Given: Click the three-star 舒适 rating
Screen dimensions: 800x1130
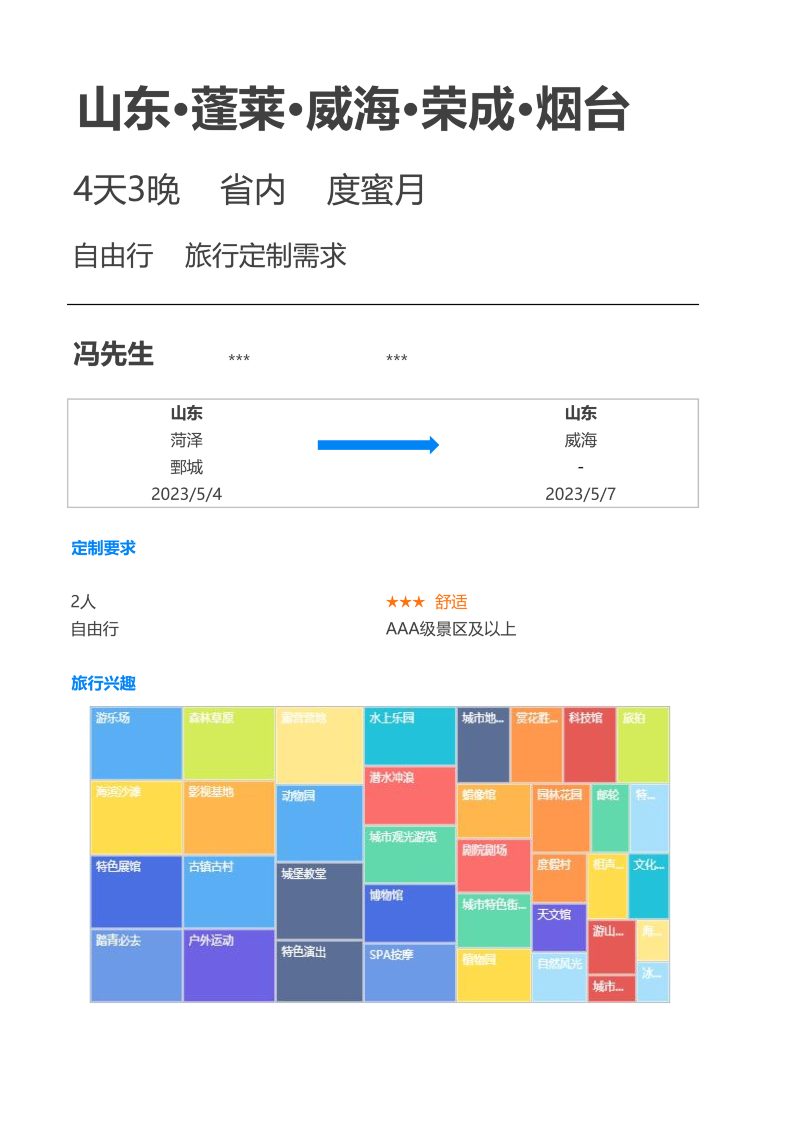Looking at the screenshot, I should (427, 602).
